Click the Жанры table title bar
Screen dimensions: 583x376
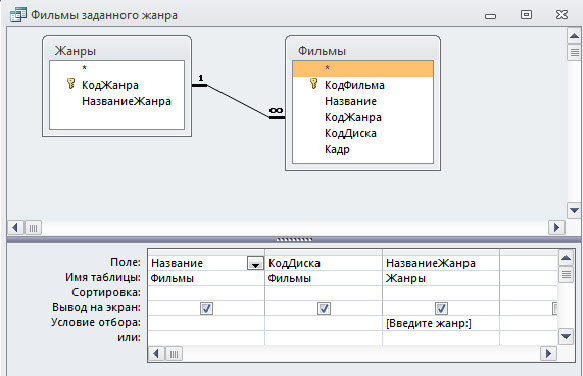[x=117, y=50]
